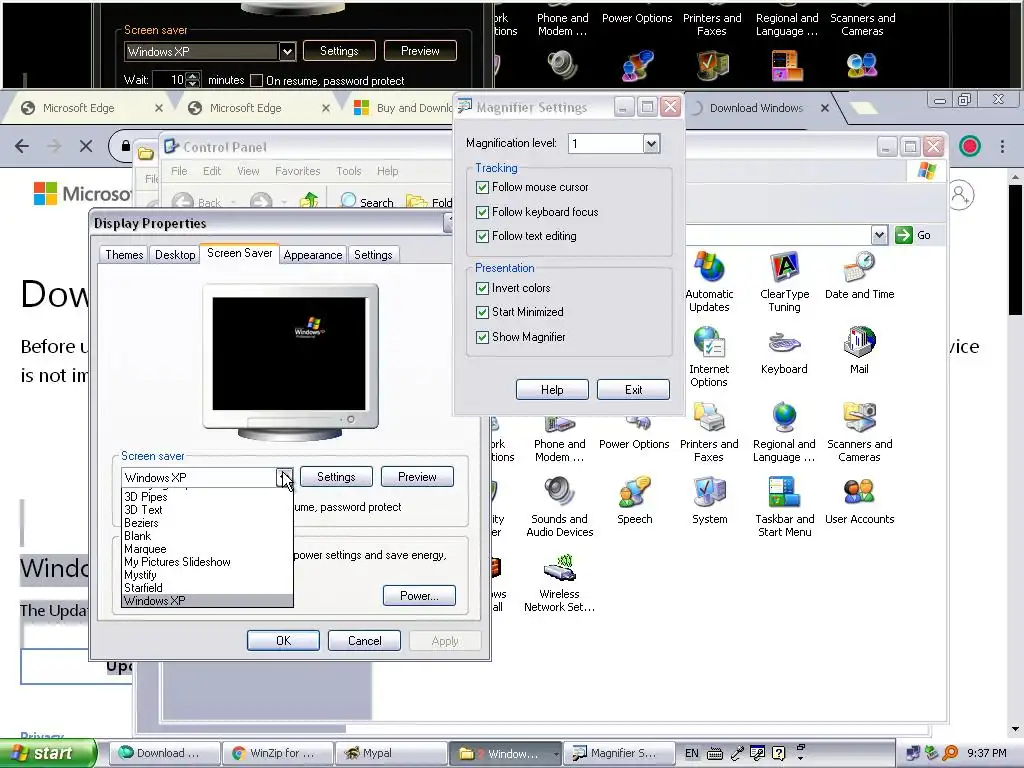This screenshot has height=768, width=1024.
Task: Open Mail applet icon
Action: [x=859, y=350]
